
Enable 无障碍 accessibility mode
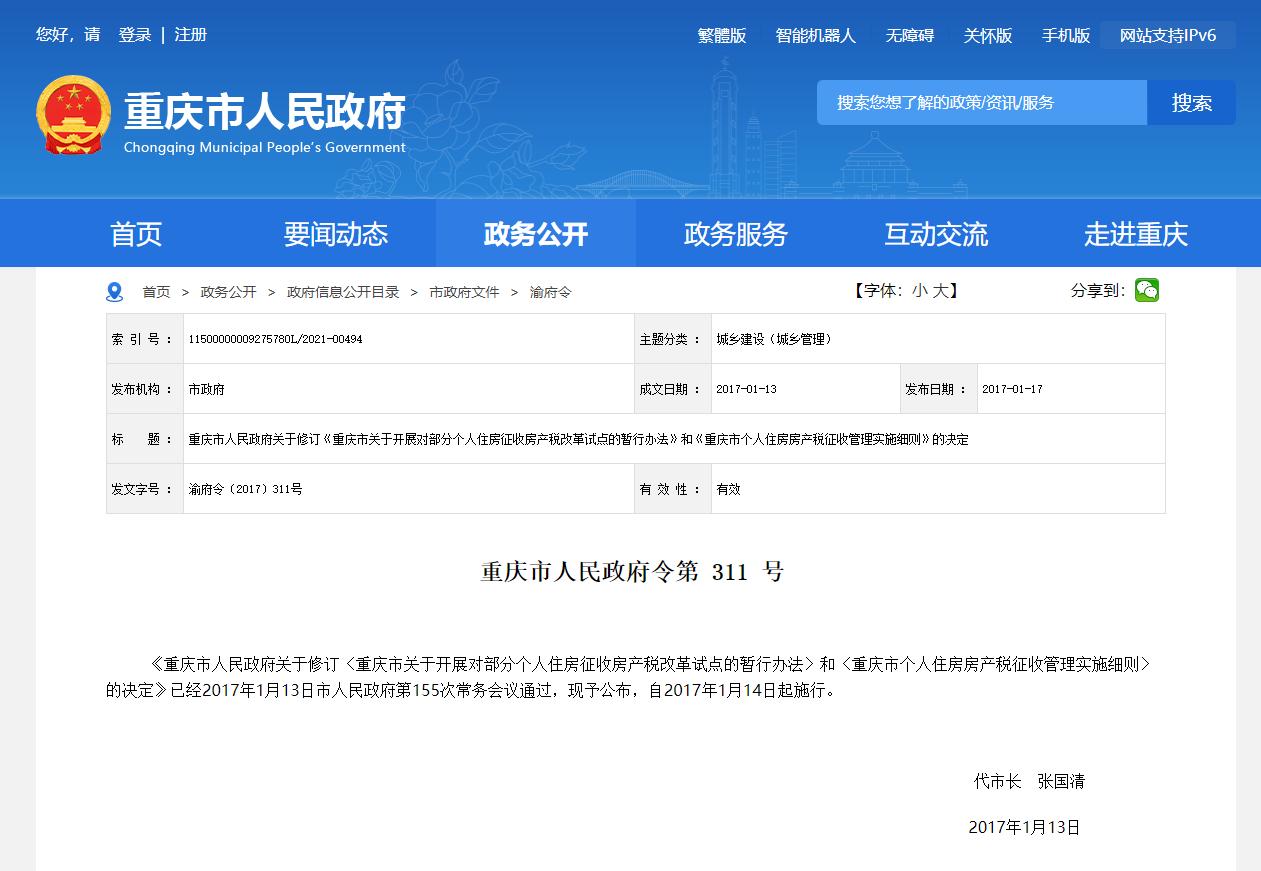908,35
